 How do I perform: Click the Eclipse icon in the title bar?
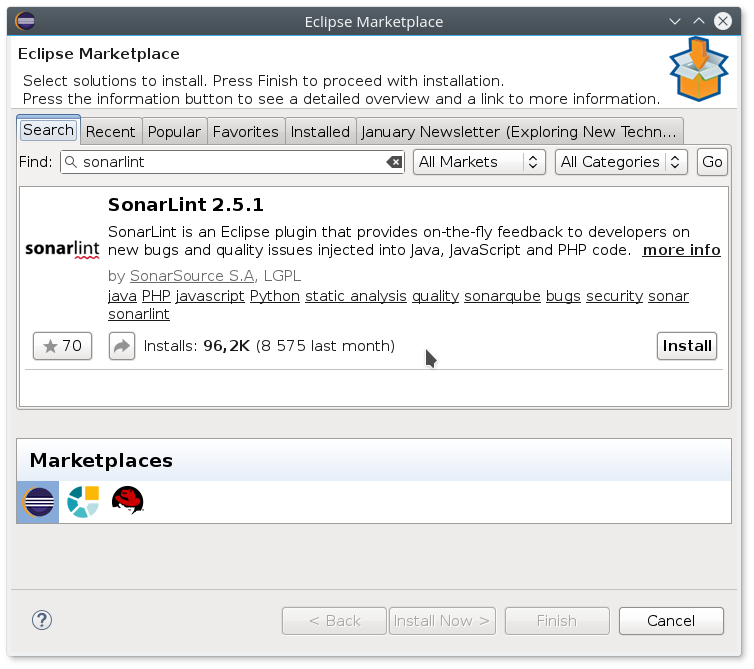pos(25,21)
